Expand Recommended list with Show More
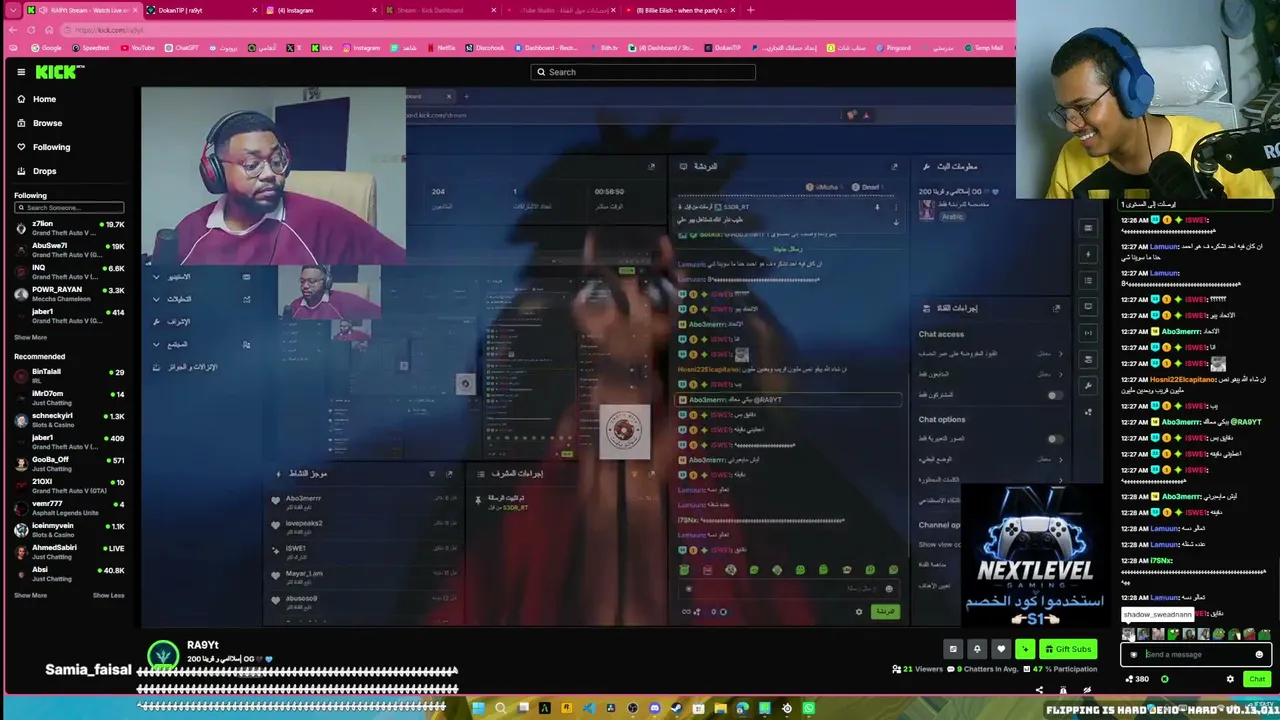Viewport: 1280px width, 720px height. tap(30, 596)
